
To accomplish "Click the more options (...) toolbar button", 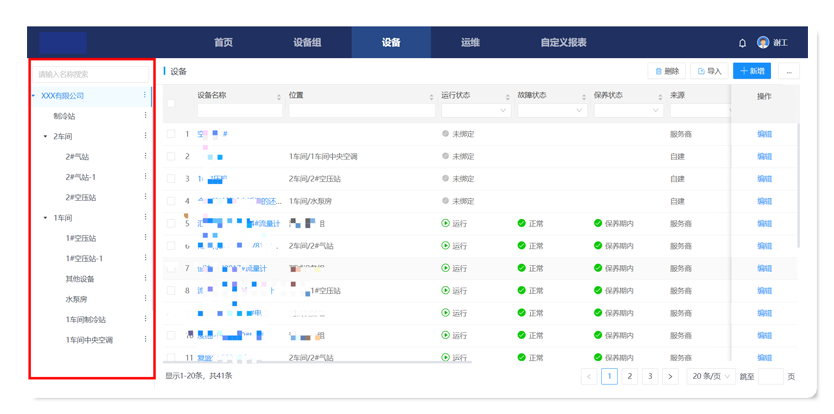I will coord(788,71).
